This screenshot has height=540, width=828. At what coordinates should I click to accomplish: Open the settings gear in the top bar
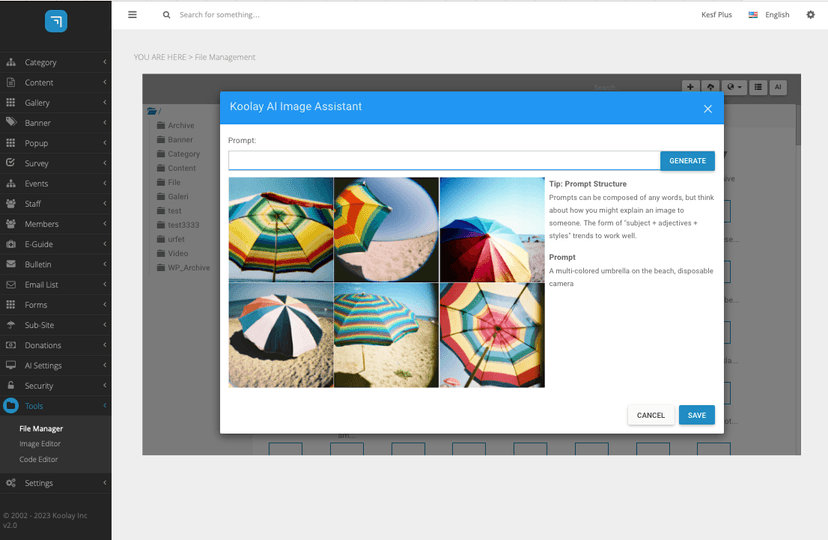click(x=811, y=15)
